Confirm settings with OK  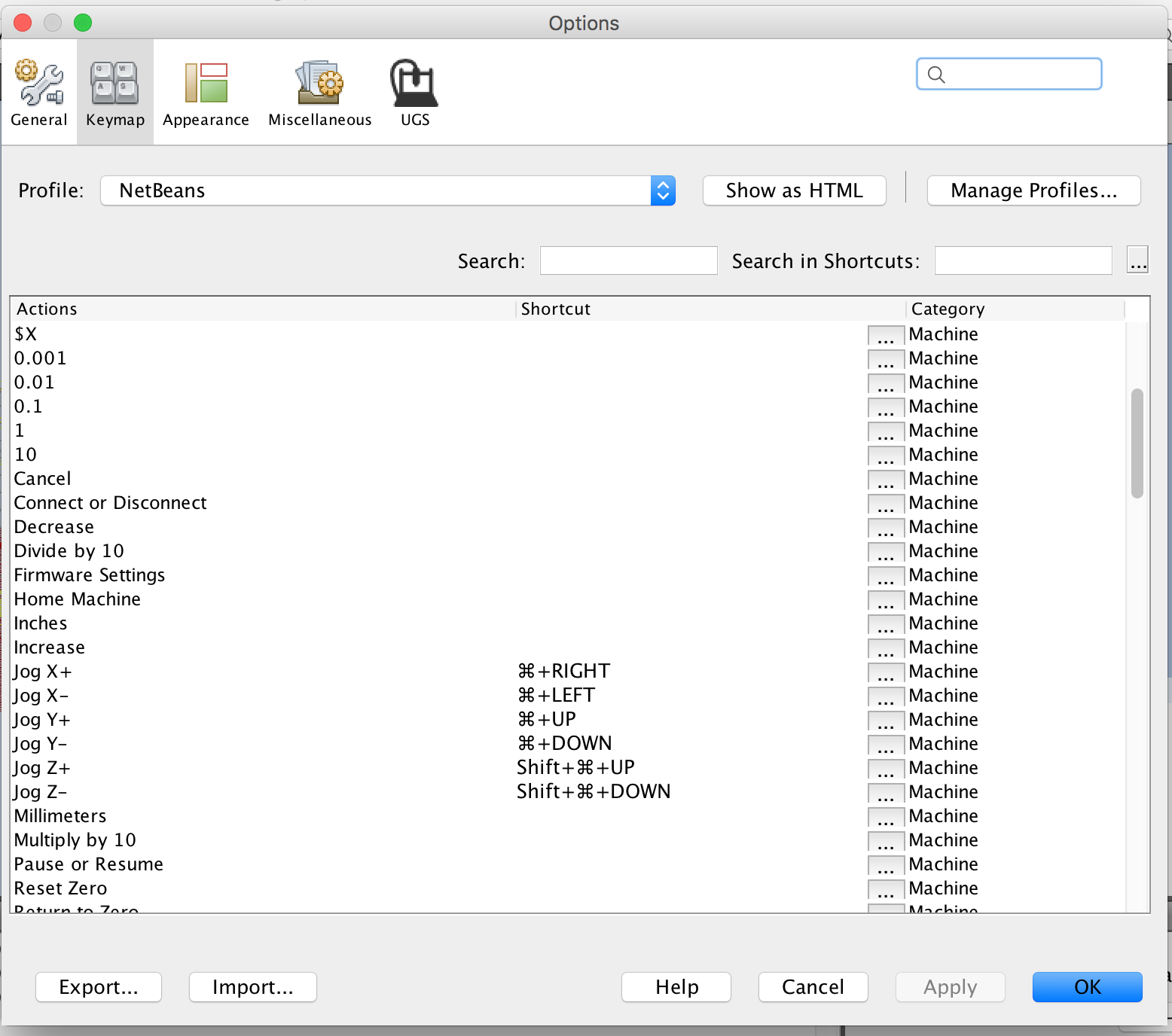pos(1087,987)
